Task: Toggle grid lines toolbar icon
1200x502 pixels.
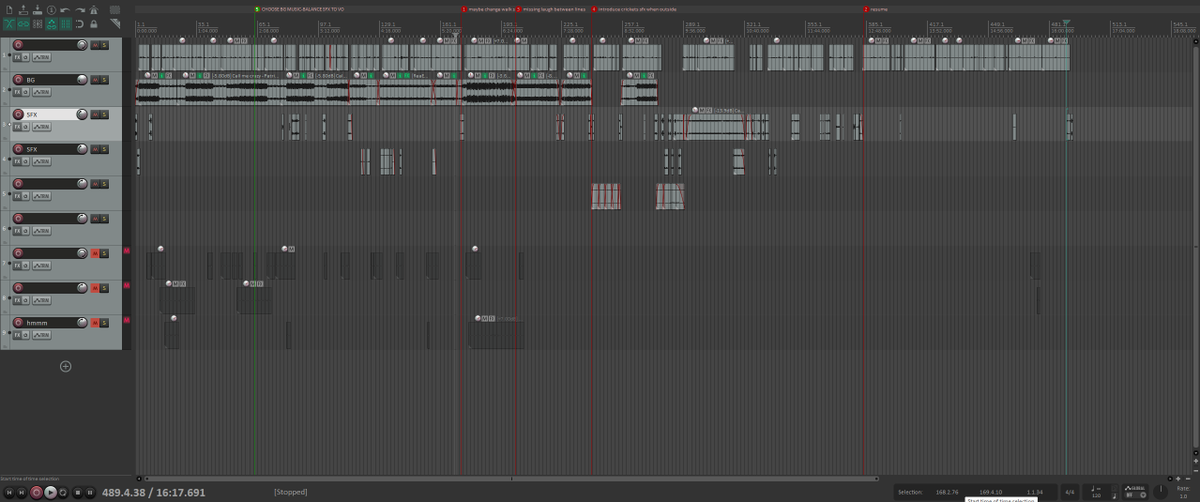Action: (65, 24)
